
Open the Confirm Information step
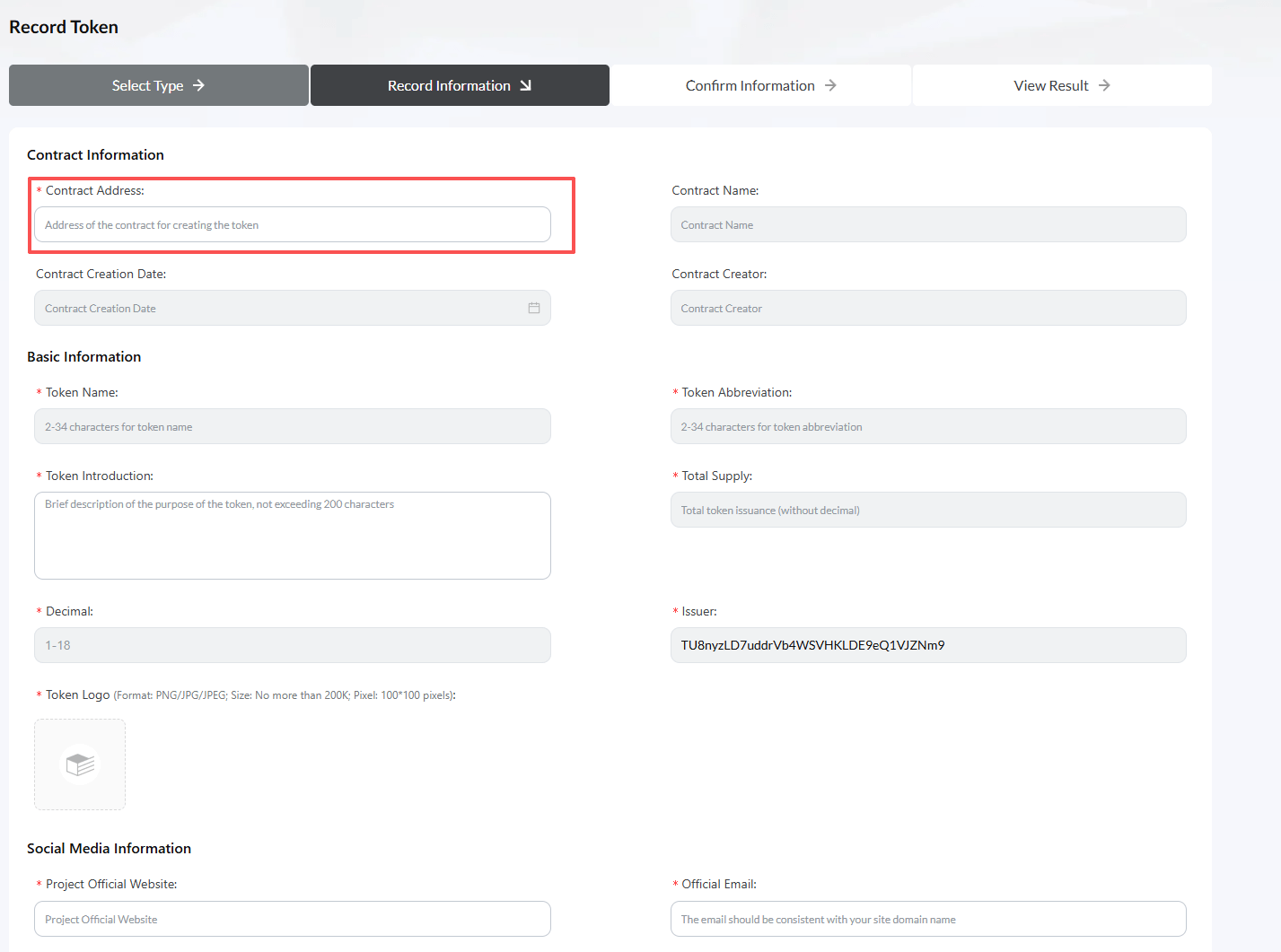(x=759, y=85)
